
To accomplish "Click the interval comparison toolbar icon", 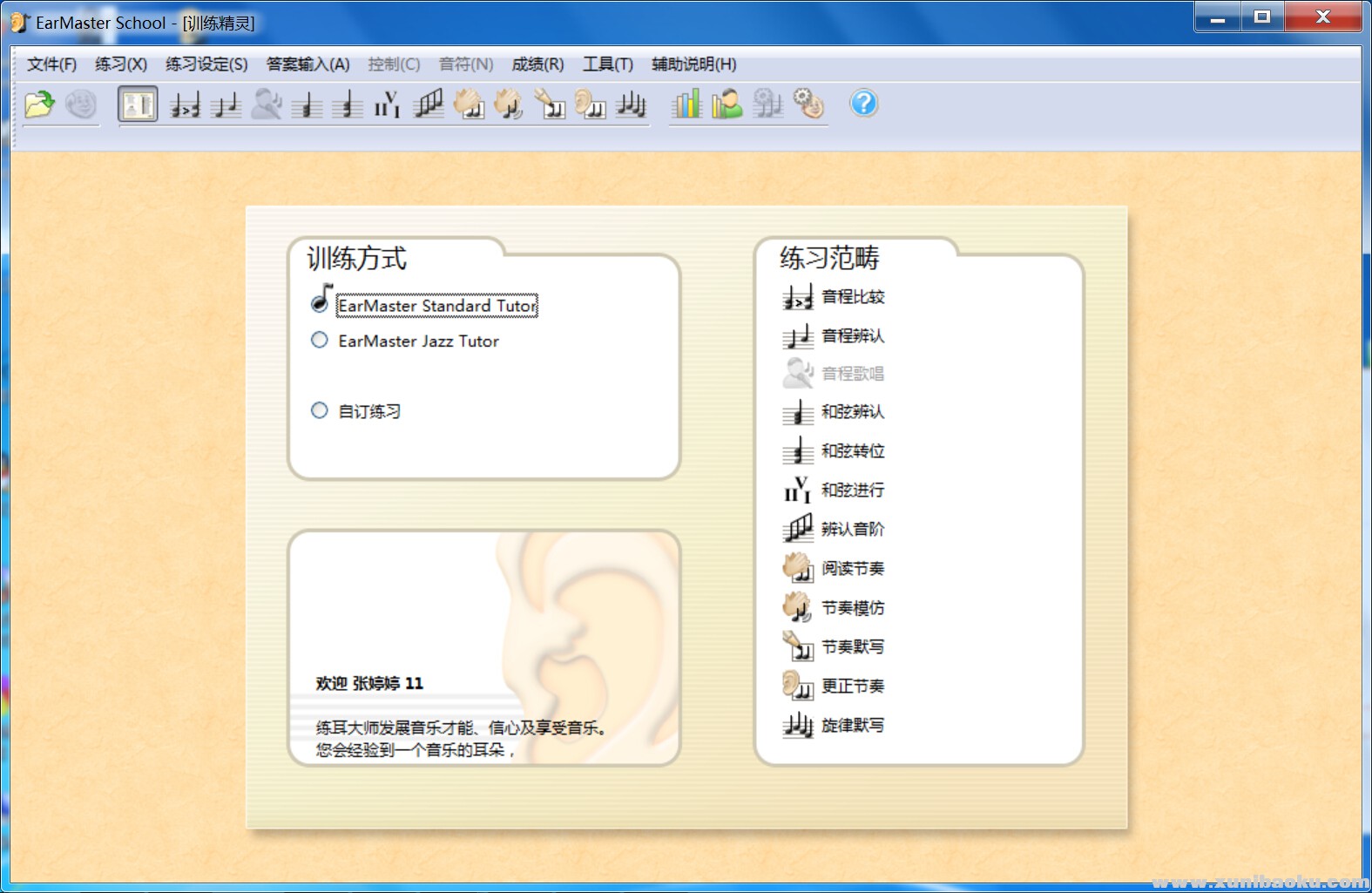I will pos(185,105).
